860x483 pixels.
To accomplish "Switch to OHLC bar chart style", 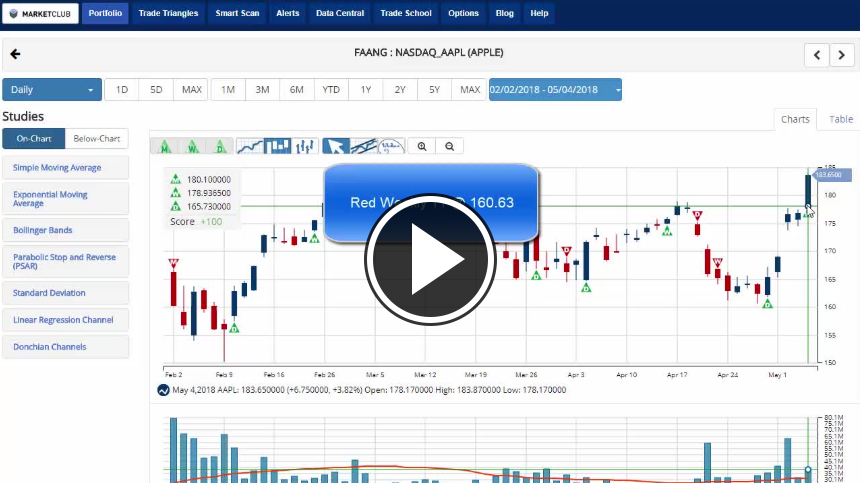I will tap(305, 146).
